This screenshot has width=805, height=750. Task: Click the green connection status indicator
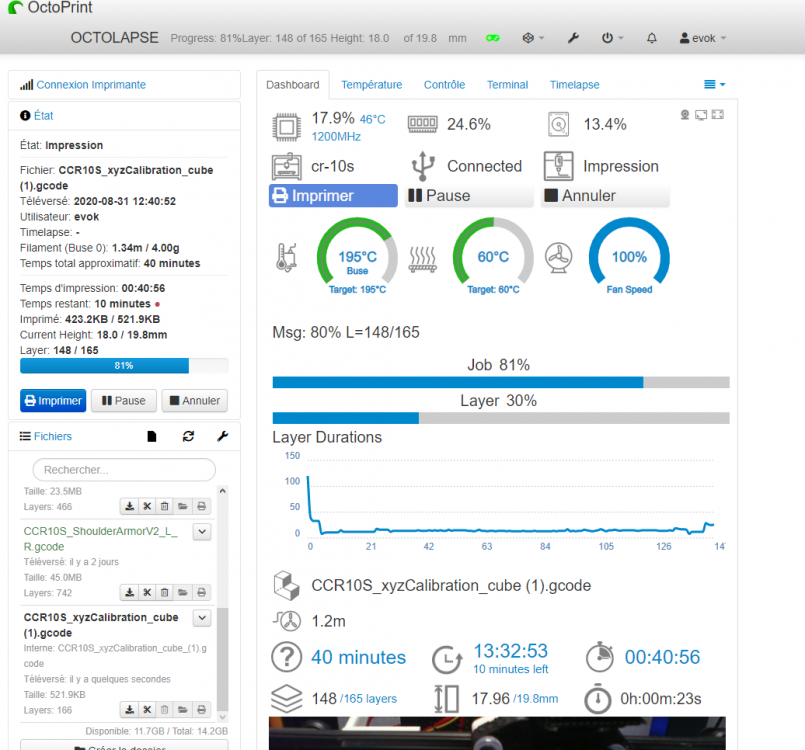[492, 38]
